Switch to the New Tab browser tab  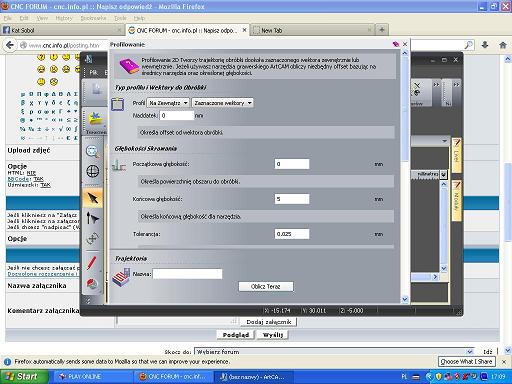312,30
